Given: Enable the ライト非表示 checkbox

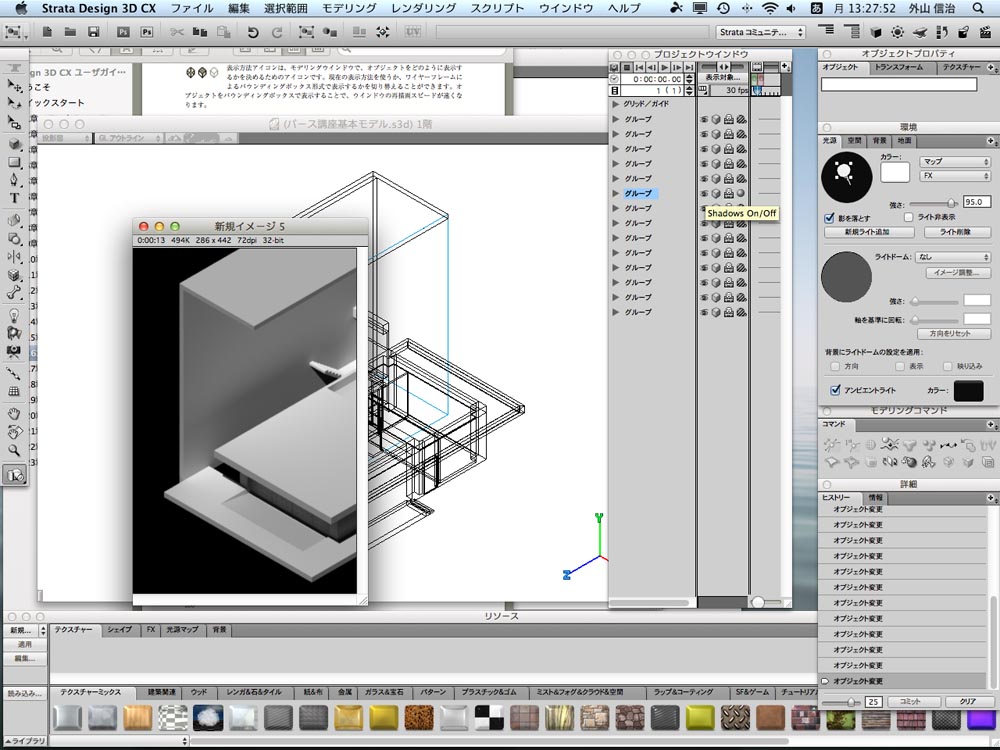Looking at the screenshot, I should [x=909, y=217].
